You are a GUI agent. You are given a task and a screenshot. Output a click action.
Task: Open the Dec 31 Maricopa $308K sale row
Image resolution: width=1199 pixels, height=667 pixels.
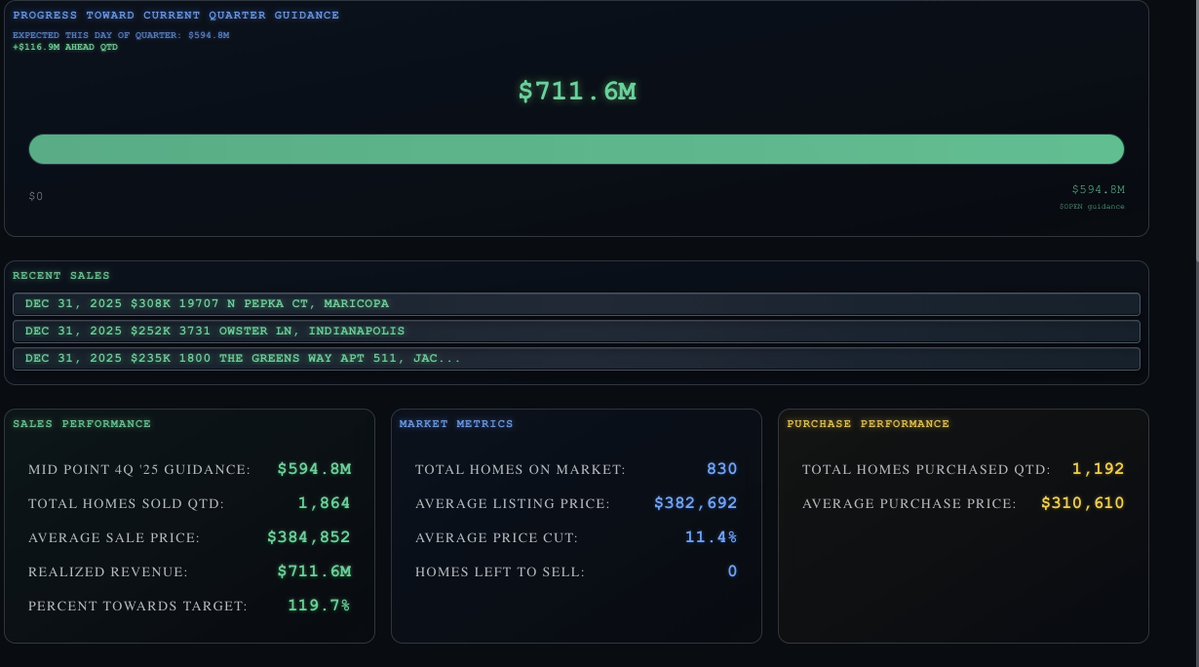[x=576, y=304]
